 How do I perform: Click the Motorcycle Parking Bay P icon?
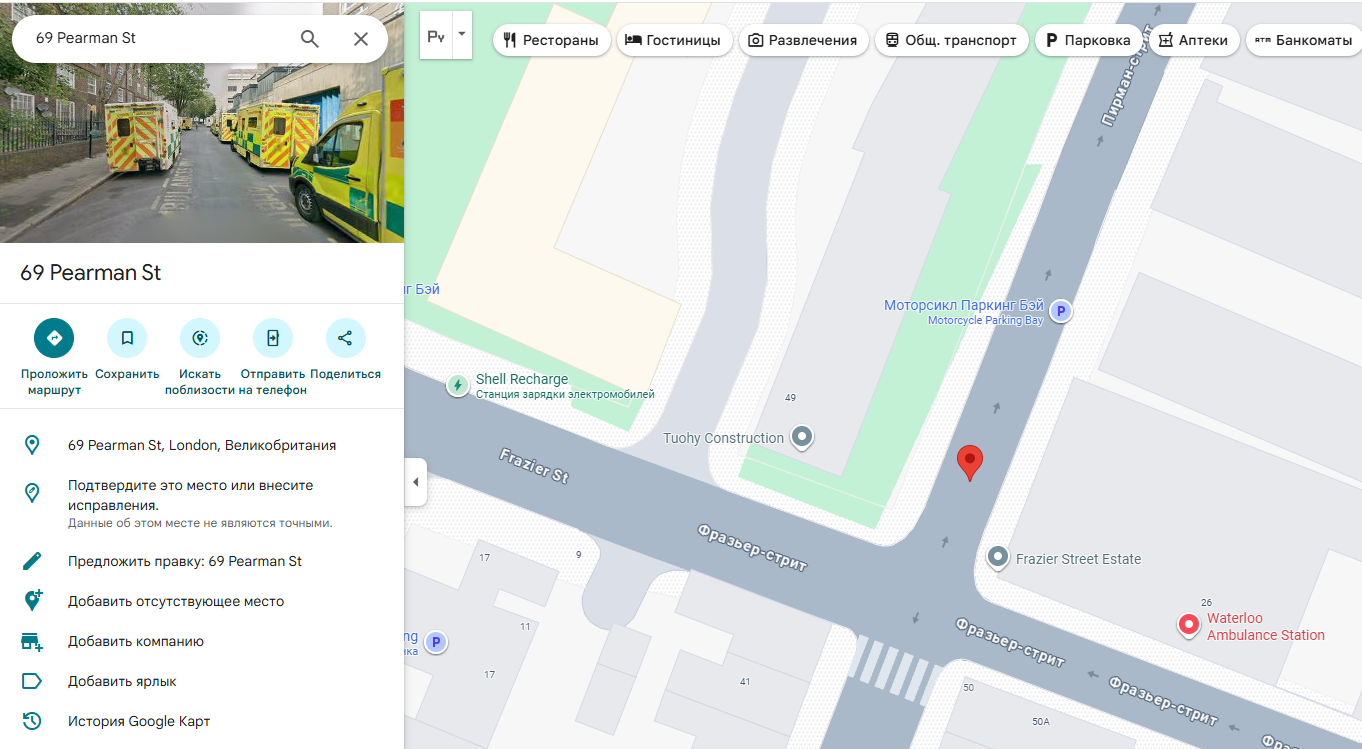[x=1061, y=311]
